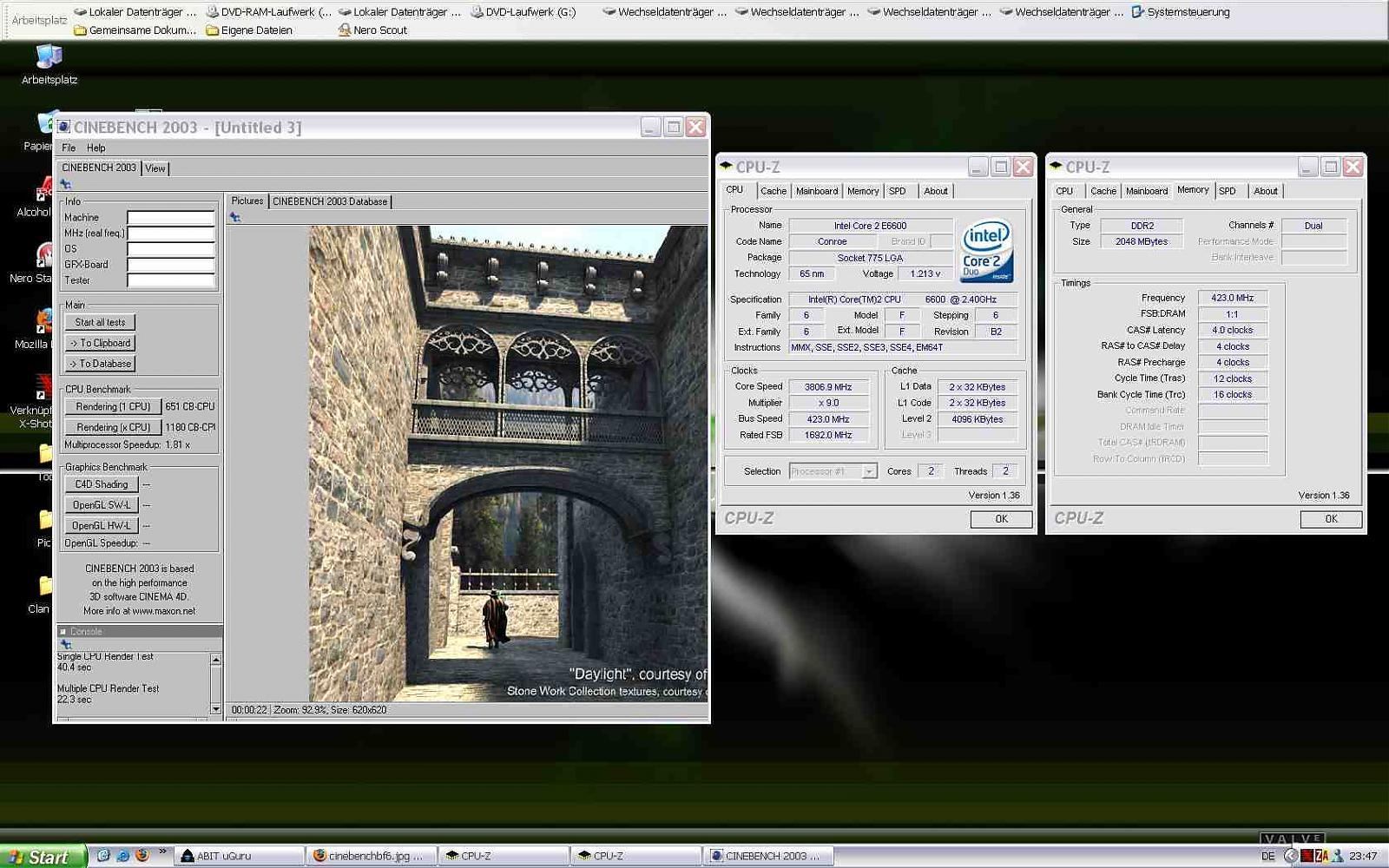Open the DVD-RAM-Laufwerk toolbar shortcut
The width and height of the screenshot is (1389, 868).
click(x=268, y=12)
